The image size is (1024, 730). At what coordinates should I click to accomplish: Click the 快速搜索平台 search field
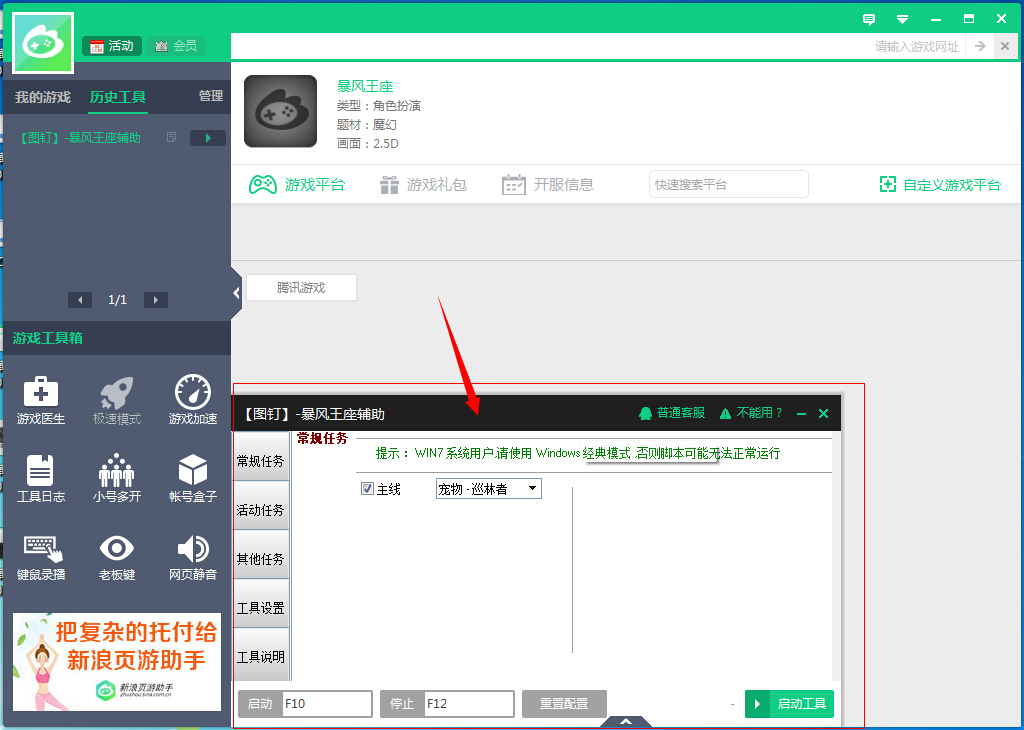click(x=729, y=184)
